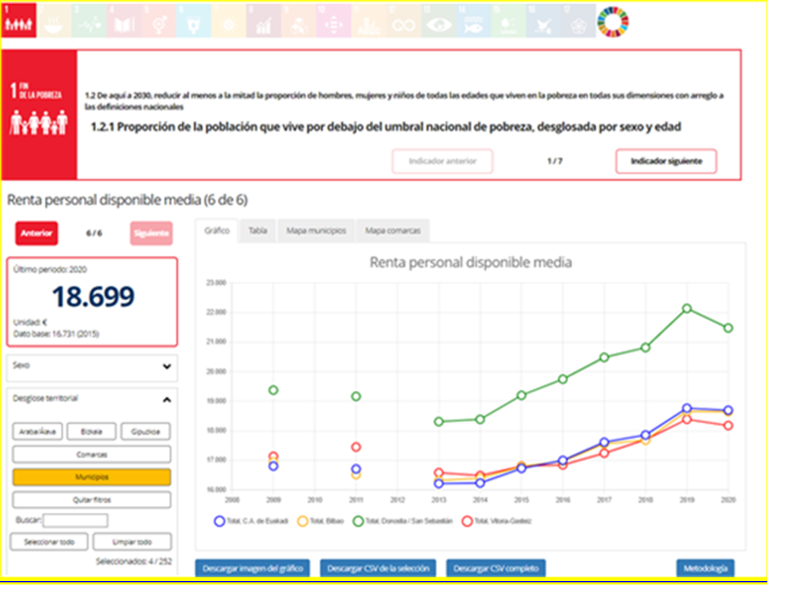Toggle the Municipios filter button

pos(92,477)
